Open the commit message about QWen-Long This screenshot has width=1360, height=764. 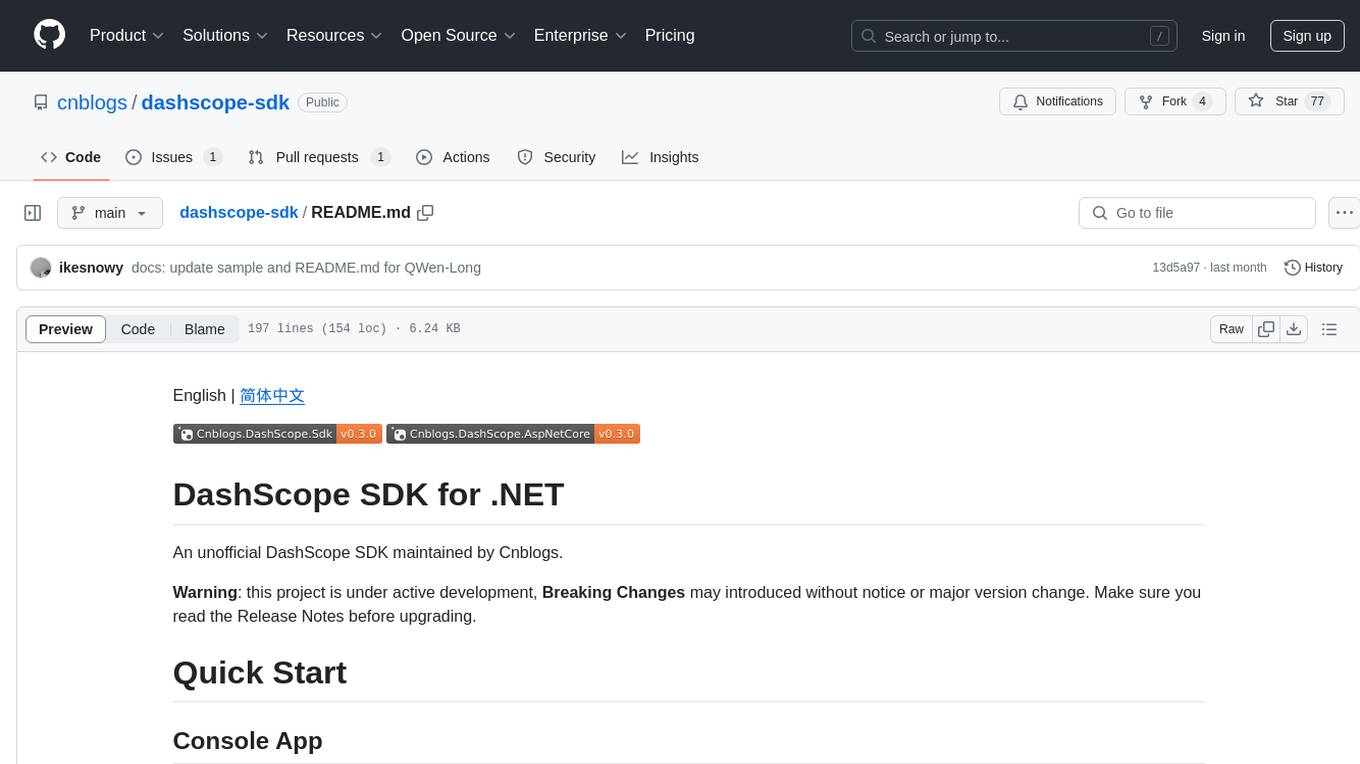(306, 268)
